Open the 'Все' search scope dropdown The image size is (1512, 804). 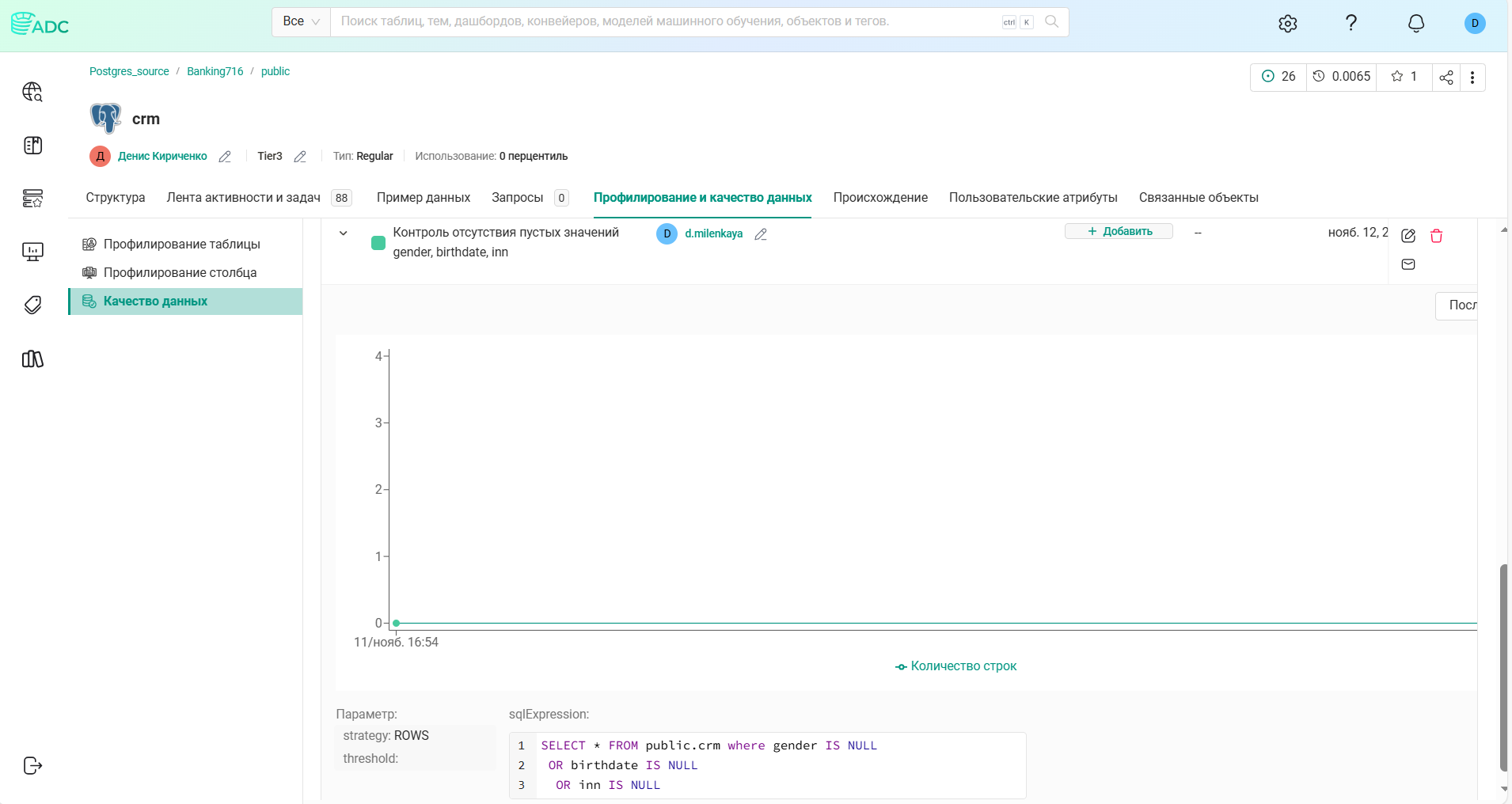click(x=301, y=21)
